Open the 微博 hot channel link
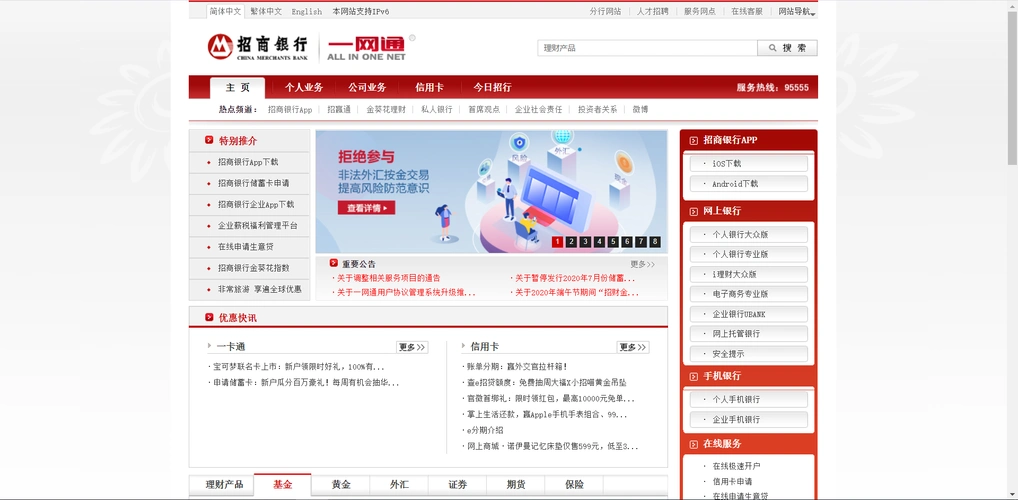 (640, 110)
